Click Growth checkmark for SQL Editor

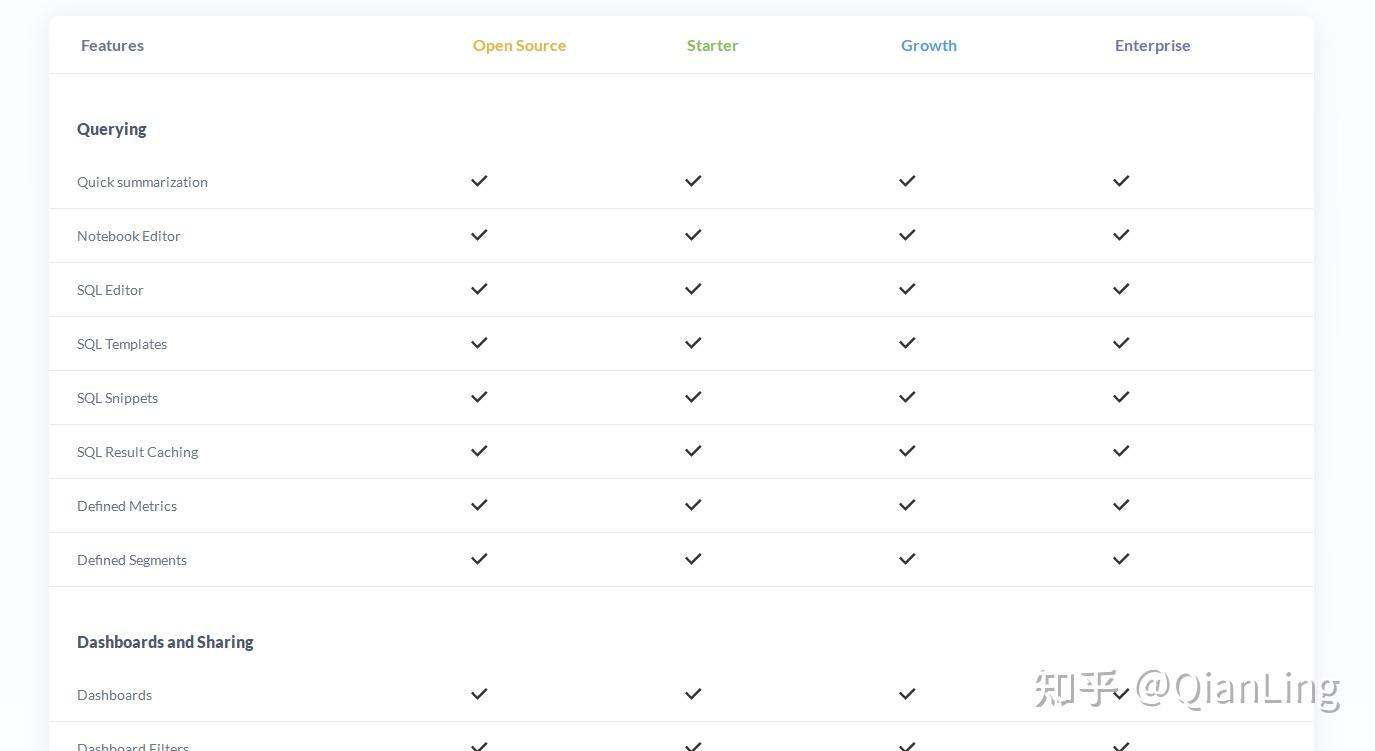(907, 289)
